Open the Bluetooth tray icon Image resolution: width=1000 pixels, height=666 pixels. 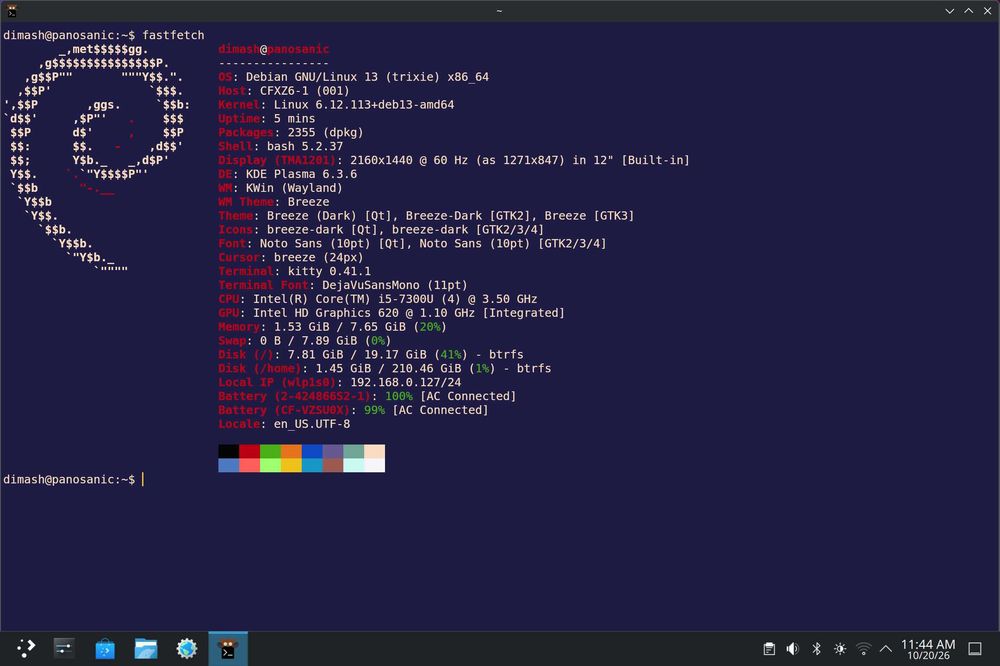pos(816,649)
